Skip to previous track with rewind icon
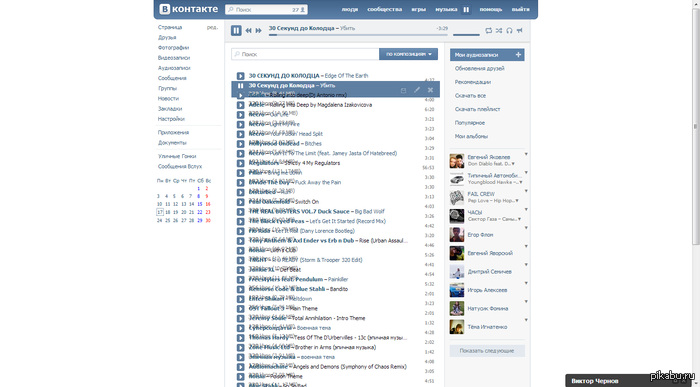The height and width of the screenshot is (387, 700). tap(249, 31)
